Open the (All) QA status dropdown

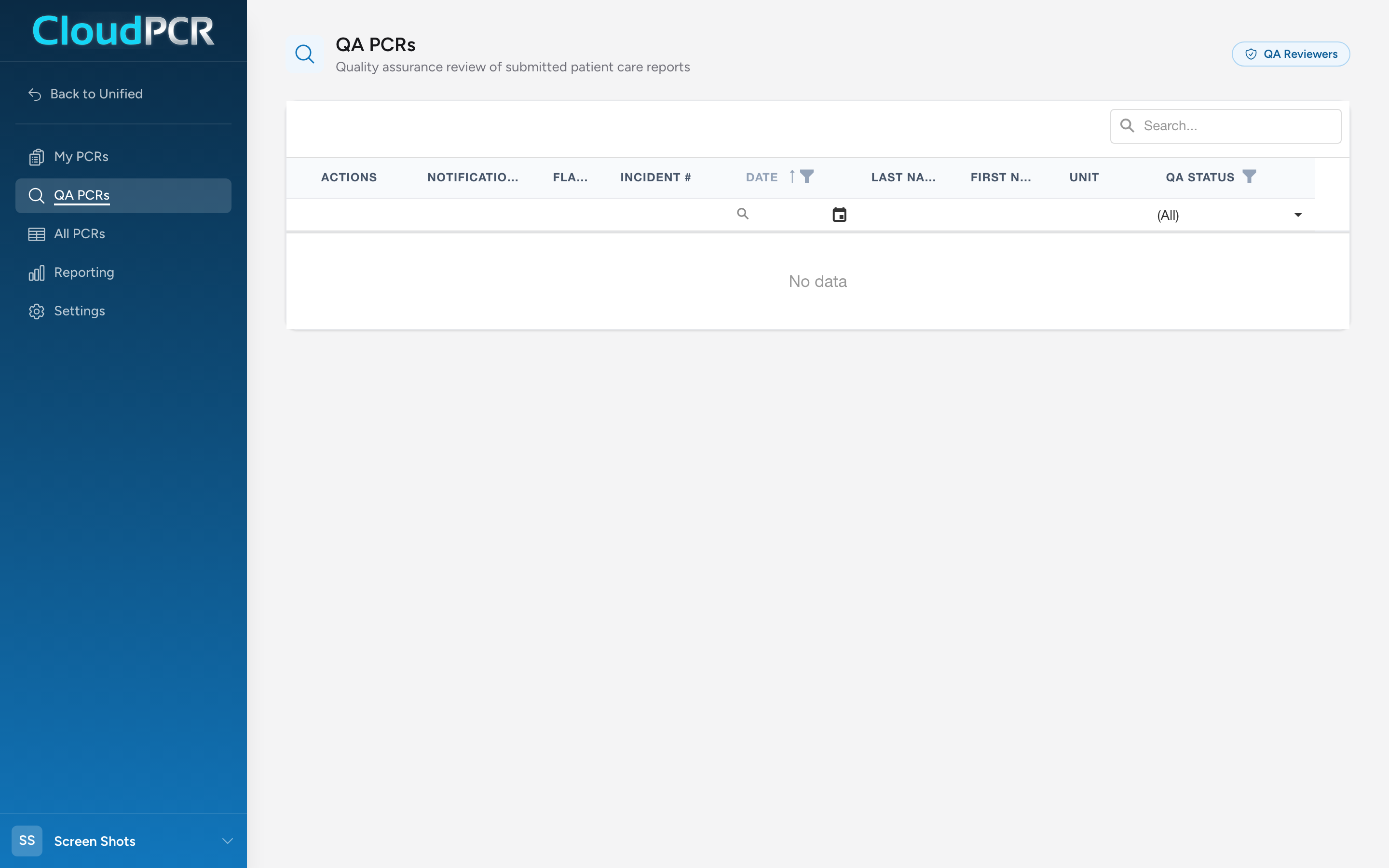coord(1231,215)
